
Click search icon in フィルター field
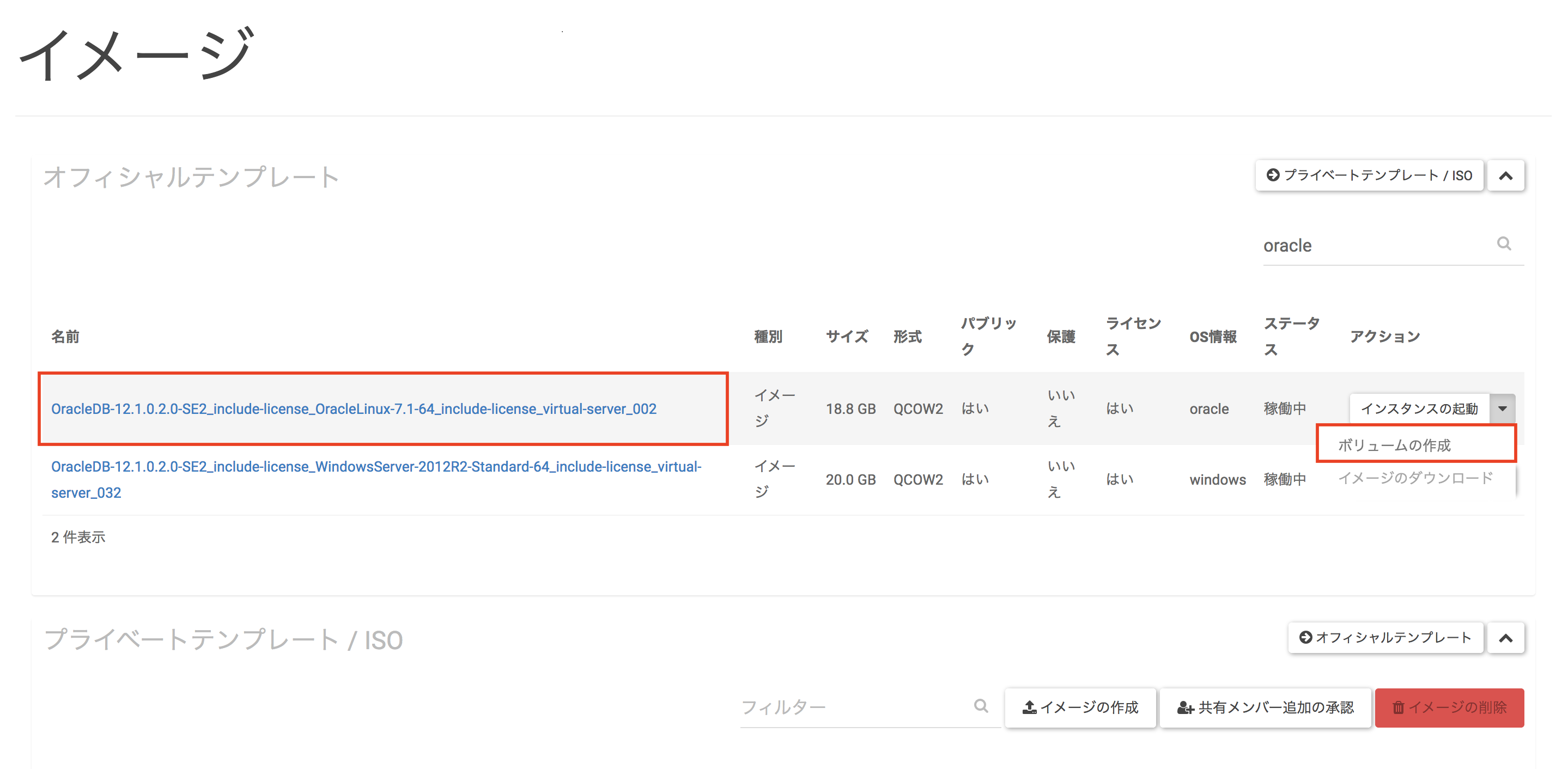click(x=980, y=706)
